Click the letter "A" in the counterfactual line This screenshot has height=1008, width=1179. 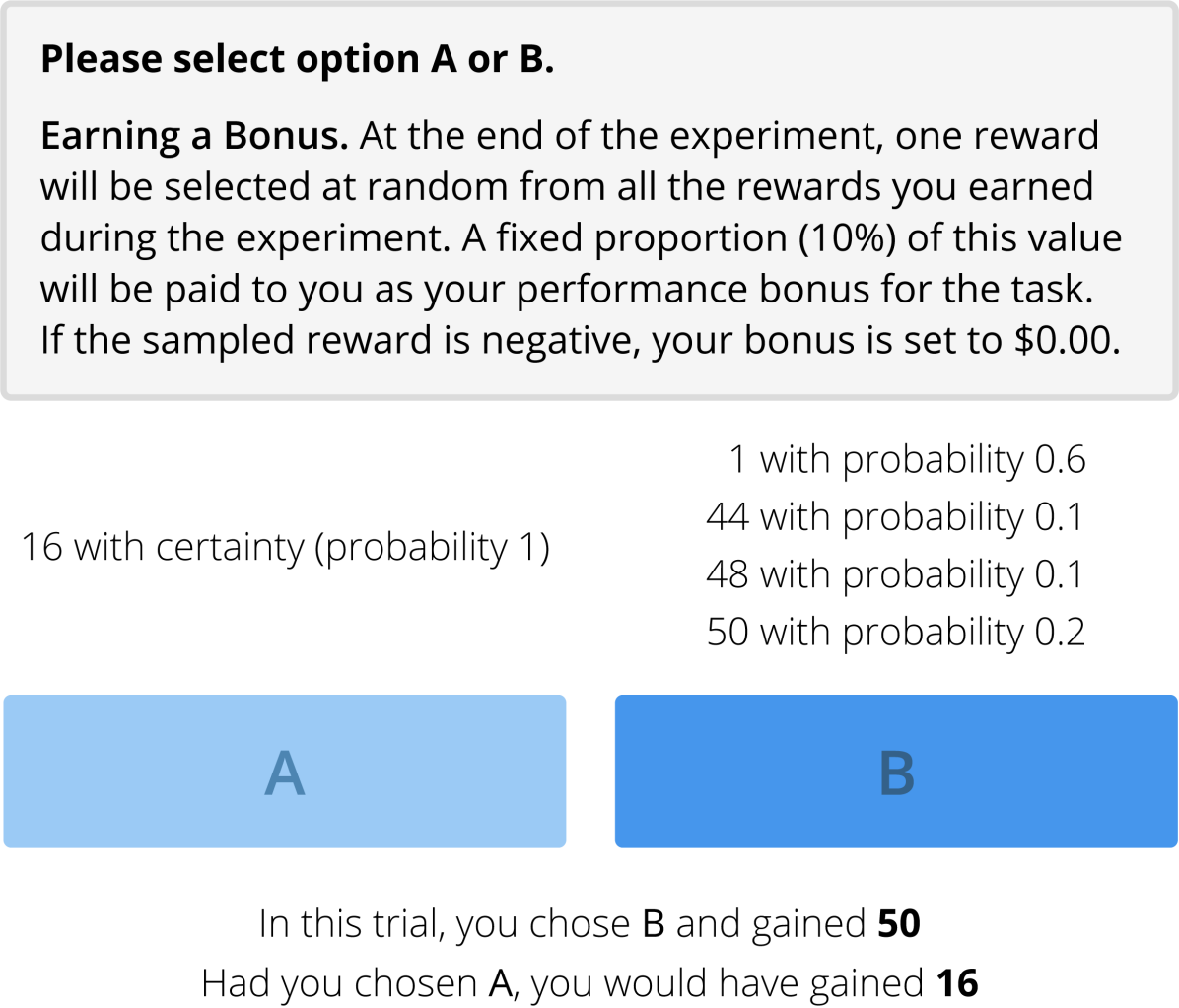click(501, 983)
